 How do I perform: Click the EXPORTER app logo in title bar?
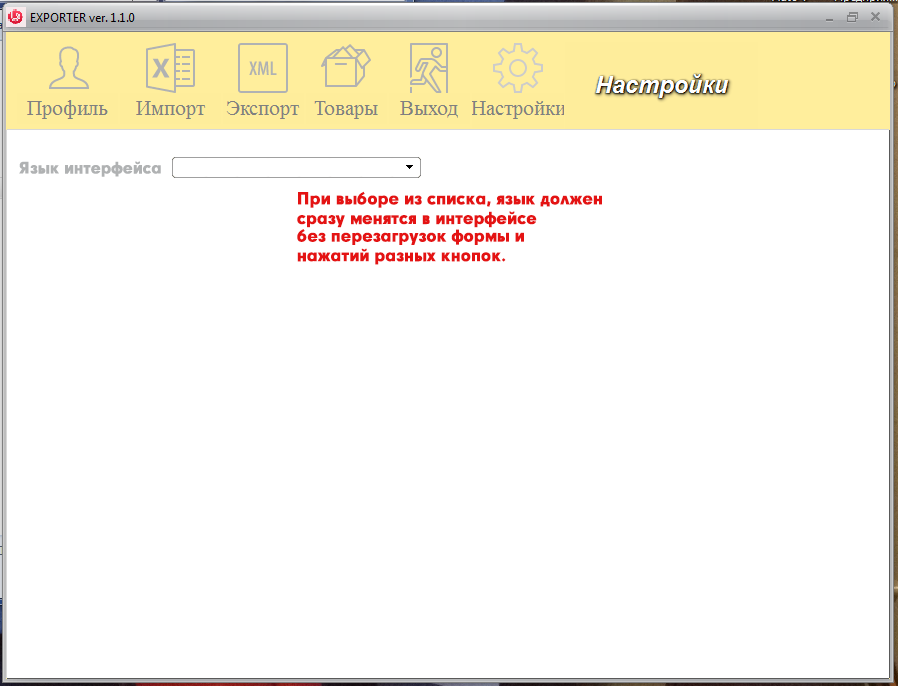click(x=15, y=17)
